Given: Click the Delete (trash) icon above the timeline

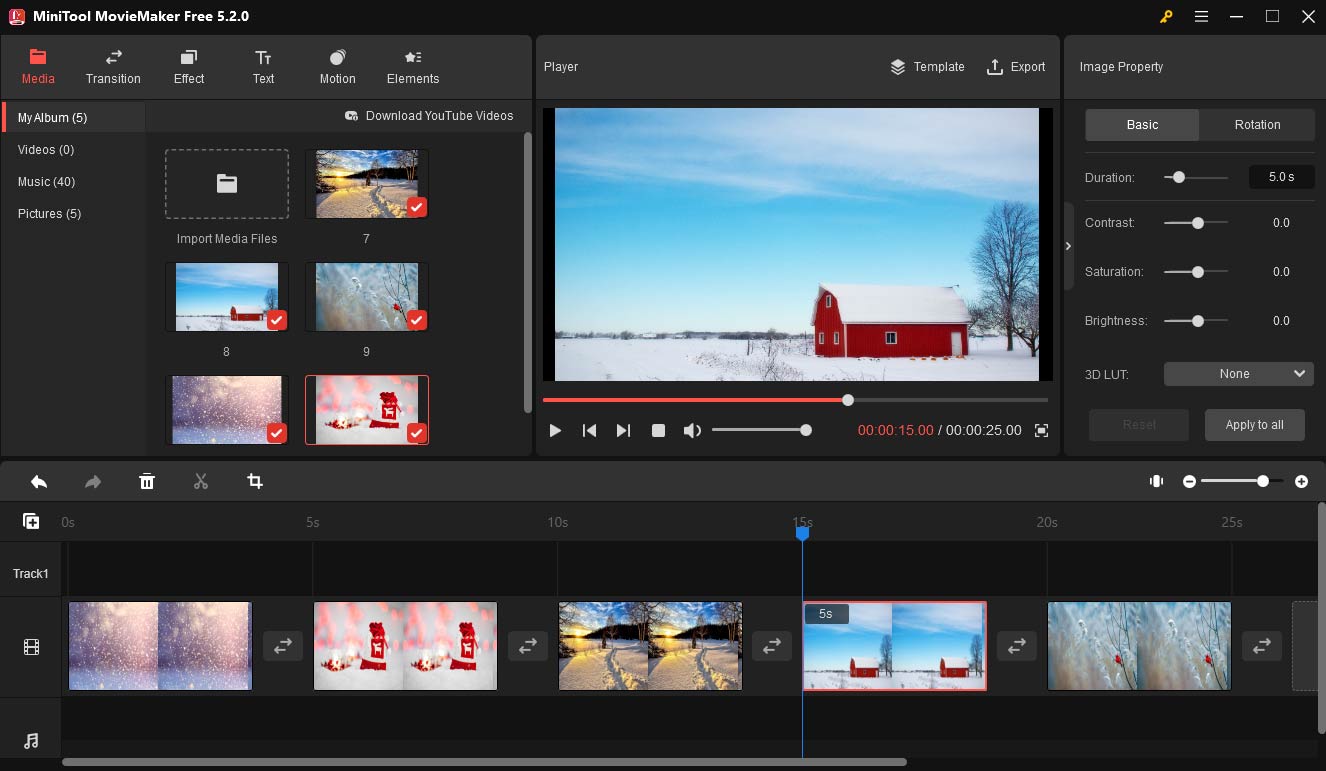Looking at the screenshot, I should coord(147,481).
